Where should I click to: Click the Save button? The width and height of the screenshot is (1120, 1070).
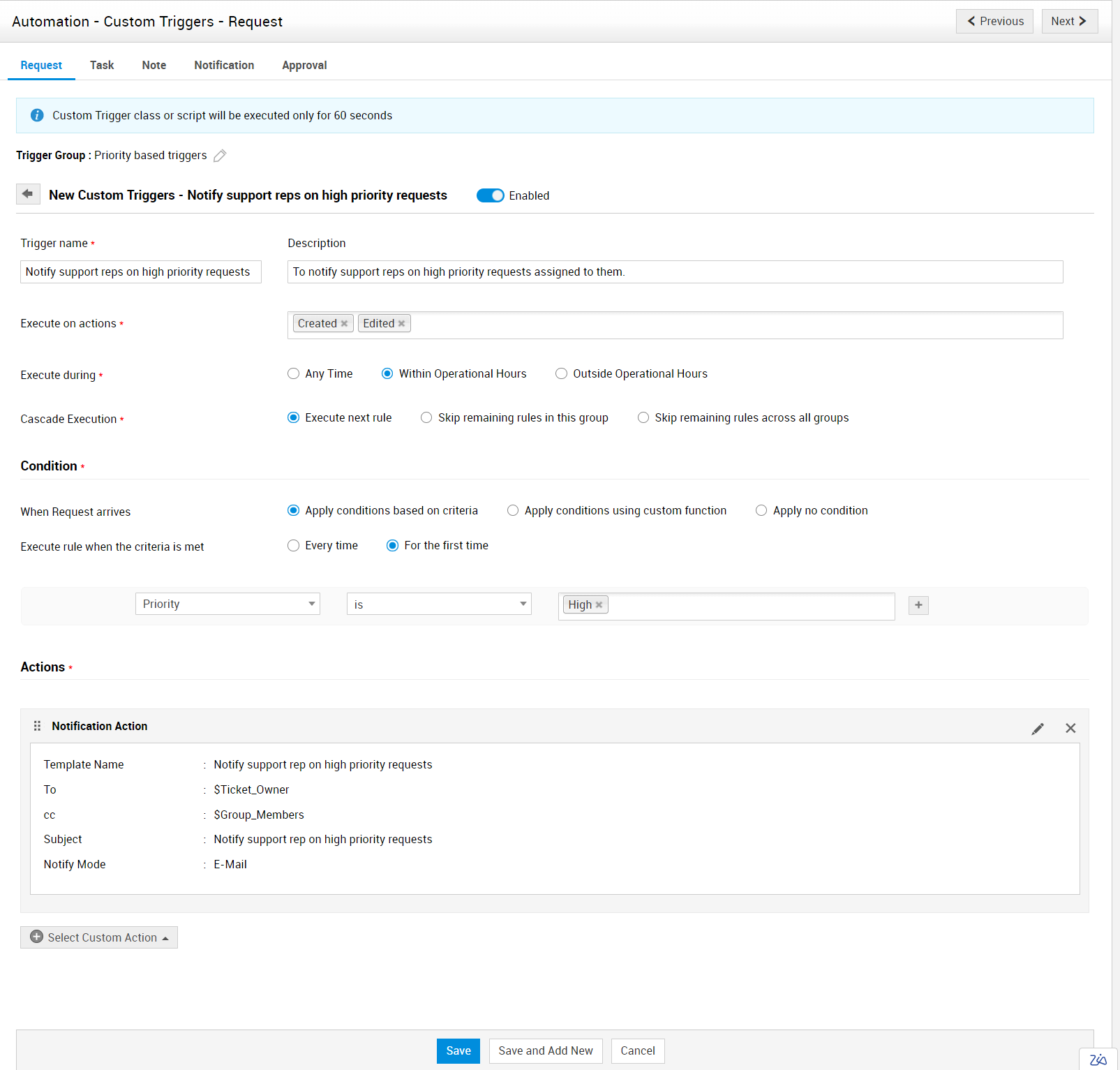click(458, 1050)
